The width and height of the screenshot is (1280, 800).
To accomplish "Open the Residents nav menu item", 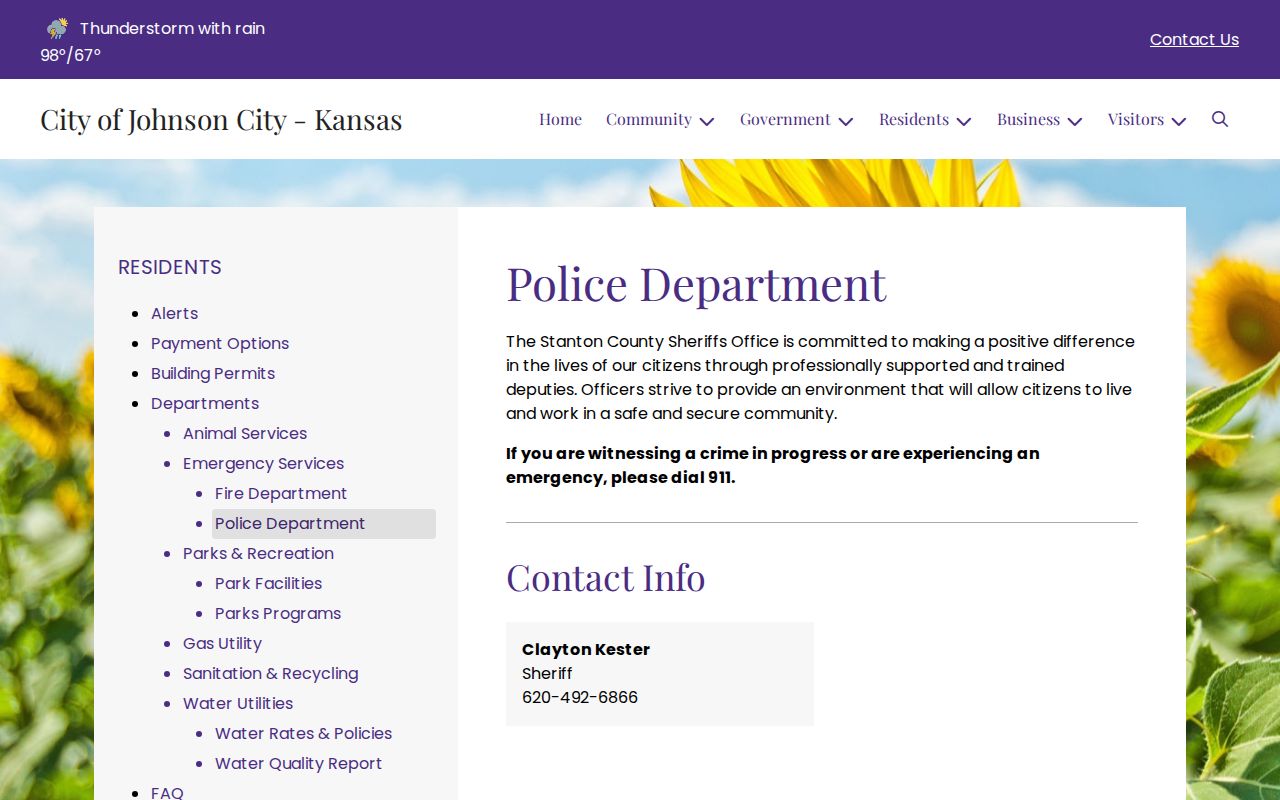I will tap(914, 119).
